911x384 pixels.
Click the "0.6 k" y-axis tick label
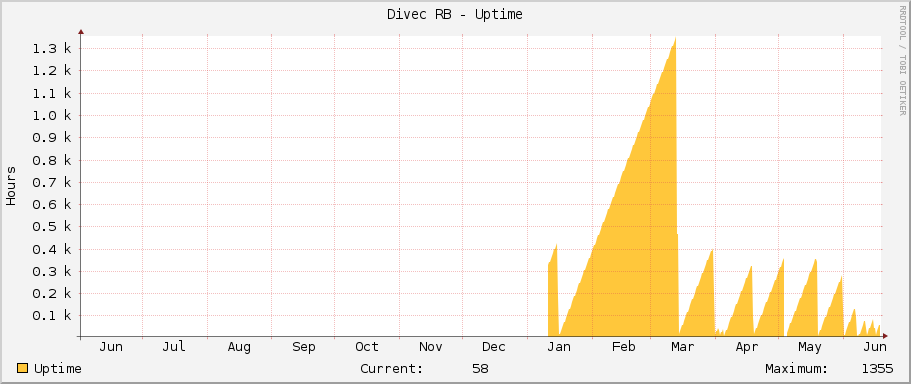click(52, 204)
